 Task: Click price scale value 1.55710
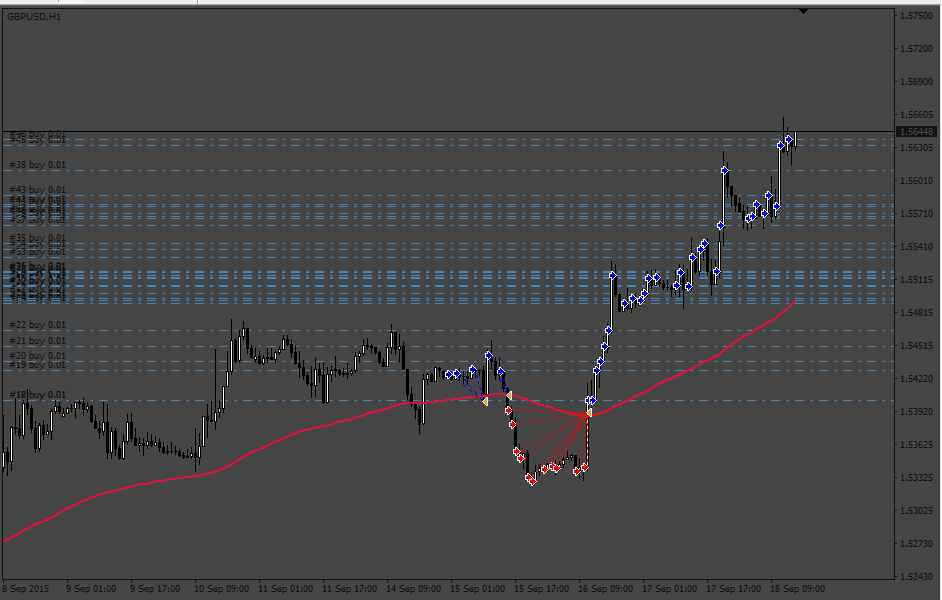click(x=916, y=214)
